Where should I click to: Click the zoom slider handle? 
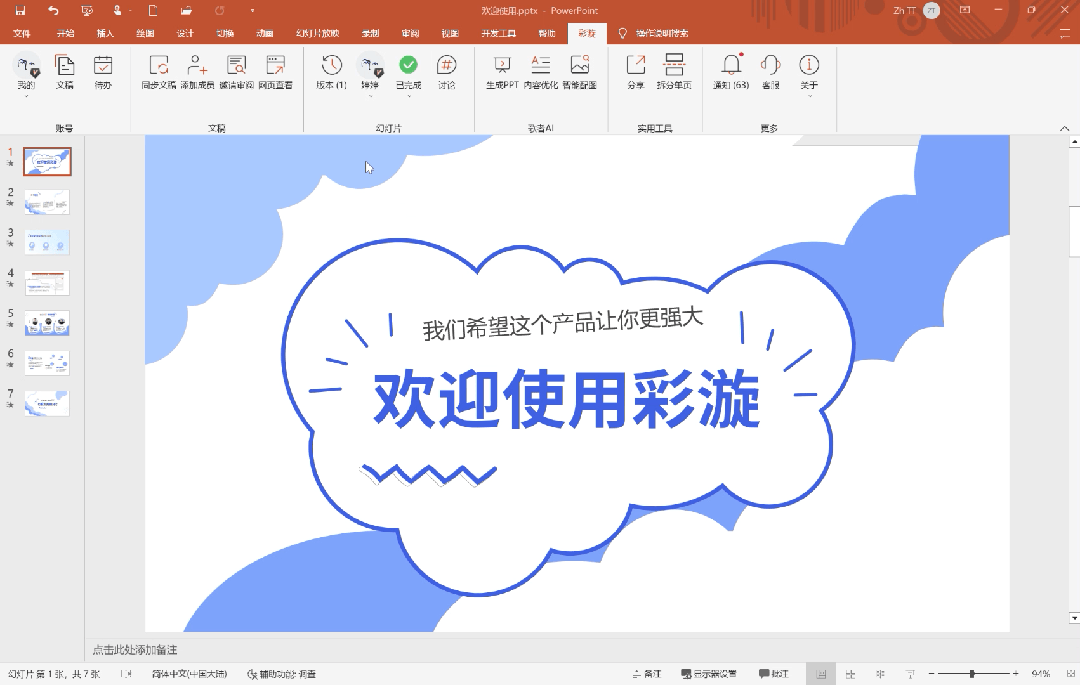[x=972, y=673]
